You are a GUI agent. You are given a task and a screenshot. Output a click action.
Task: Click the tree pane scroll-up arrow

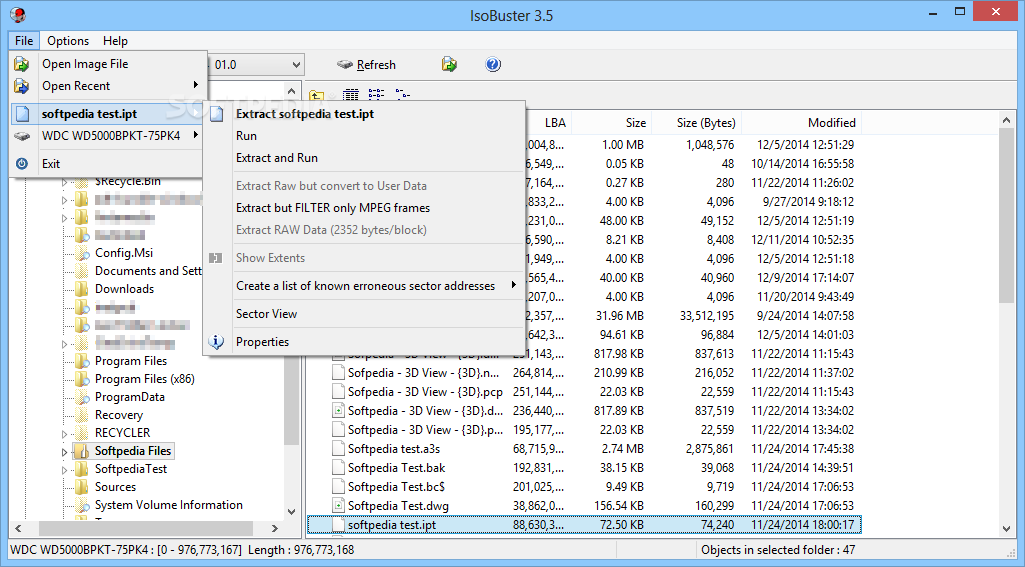click(x=292, y=92)
